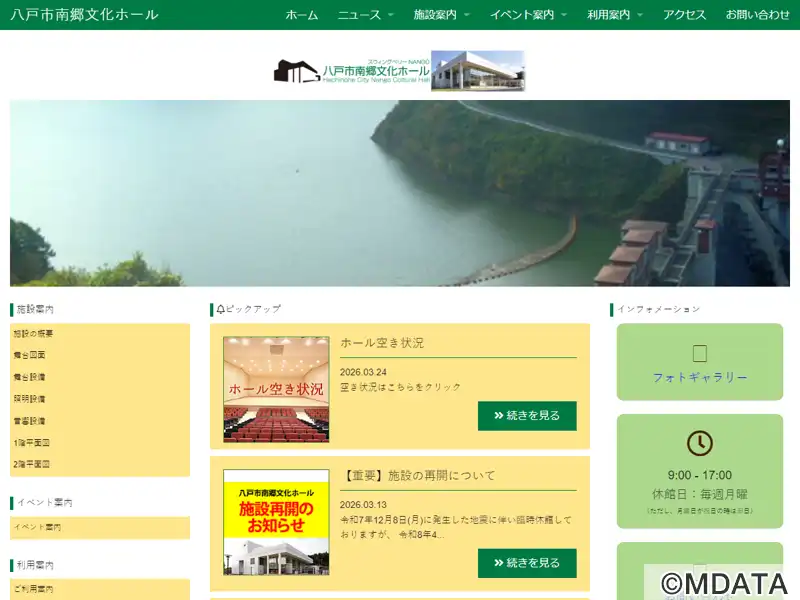800x600 pixels.
Task: Click 続きを見る for ホール空き状況
Action: point(527,415)
